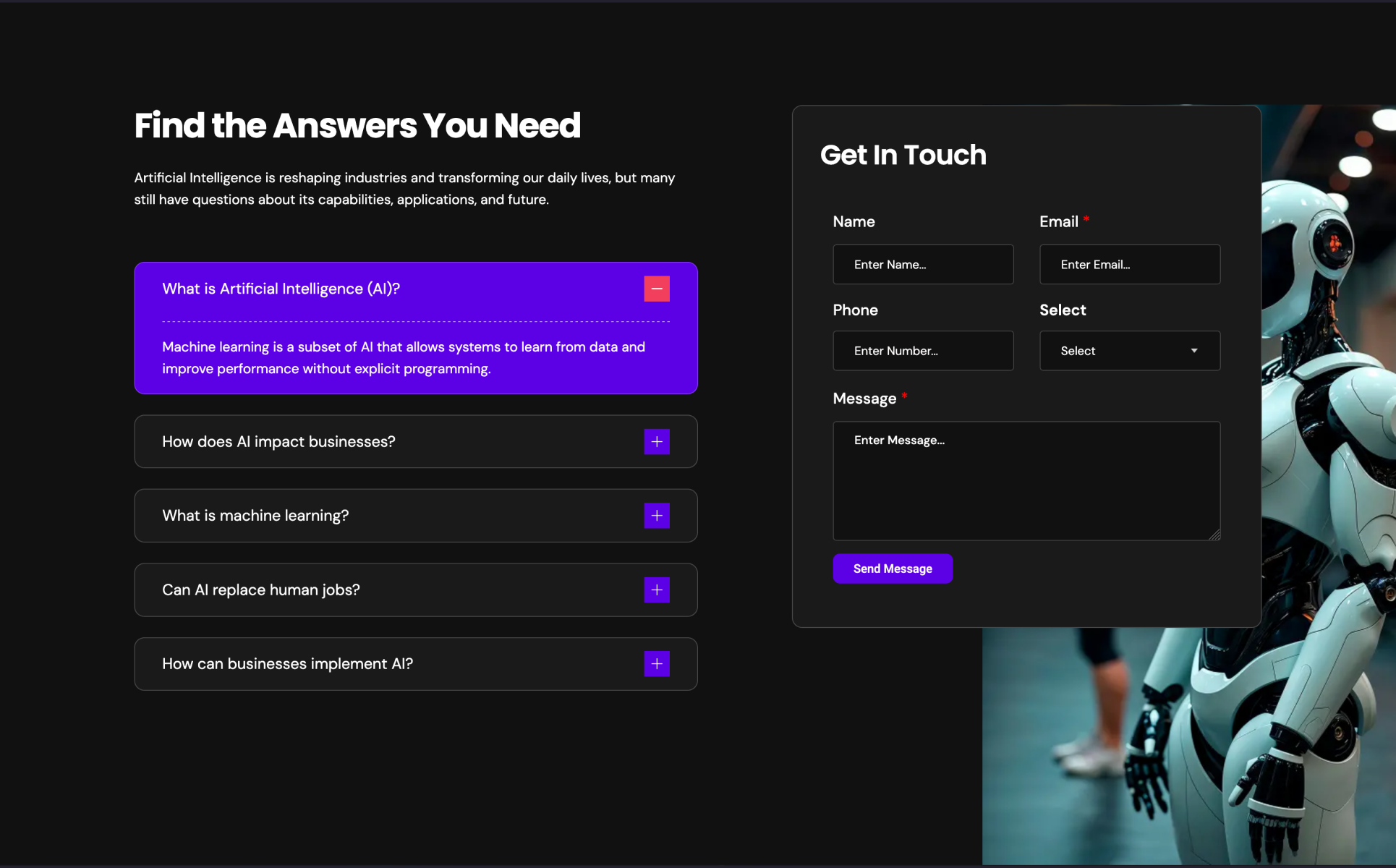Image resolution: width=1396 pixels, height=868 pixels.
Task: Focus the Enter Name input field
Action: click(x=923, y=264)
